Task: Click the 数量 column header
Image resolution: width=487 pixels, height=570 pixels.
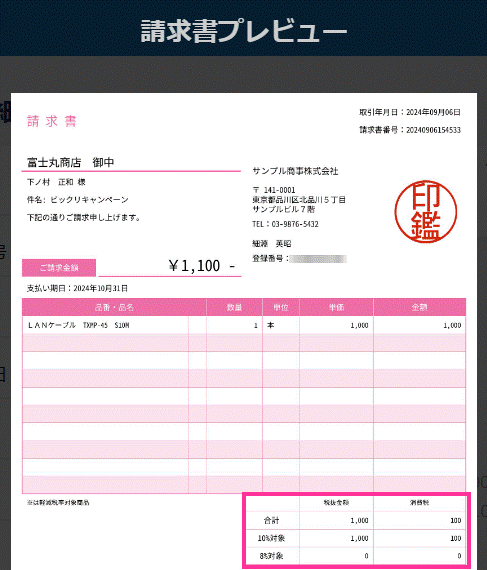Action: (234, 308)
